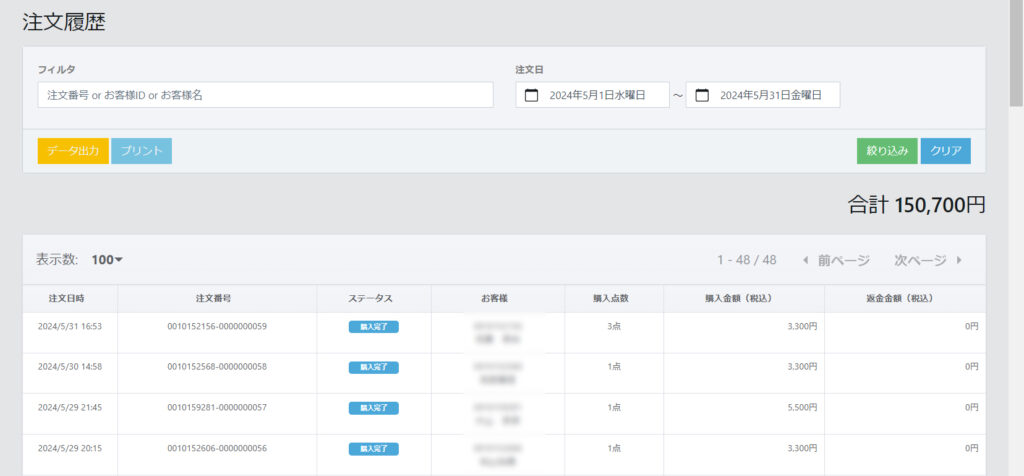Viewport: 1024px width, 476px height.
Task: Click the 購入金額（税込） column header
Action: coord(743,298)
